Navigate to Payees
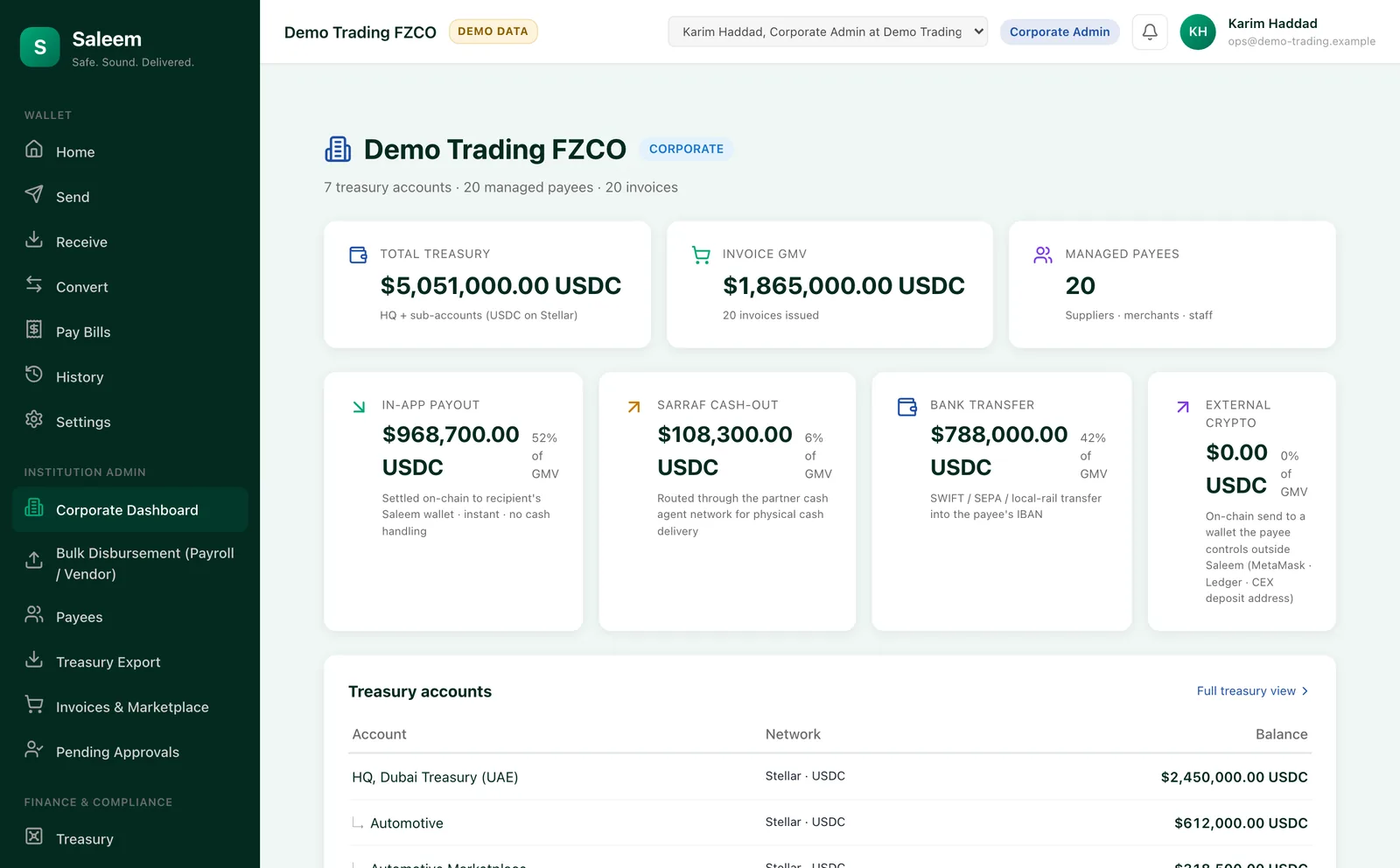The width and height of the screenshot is (1400, 868). (130, 617)
